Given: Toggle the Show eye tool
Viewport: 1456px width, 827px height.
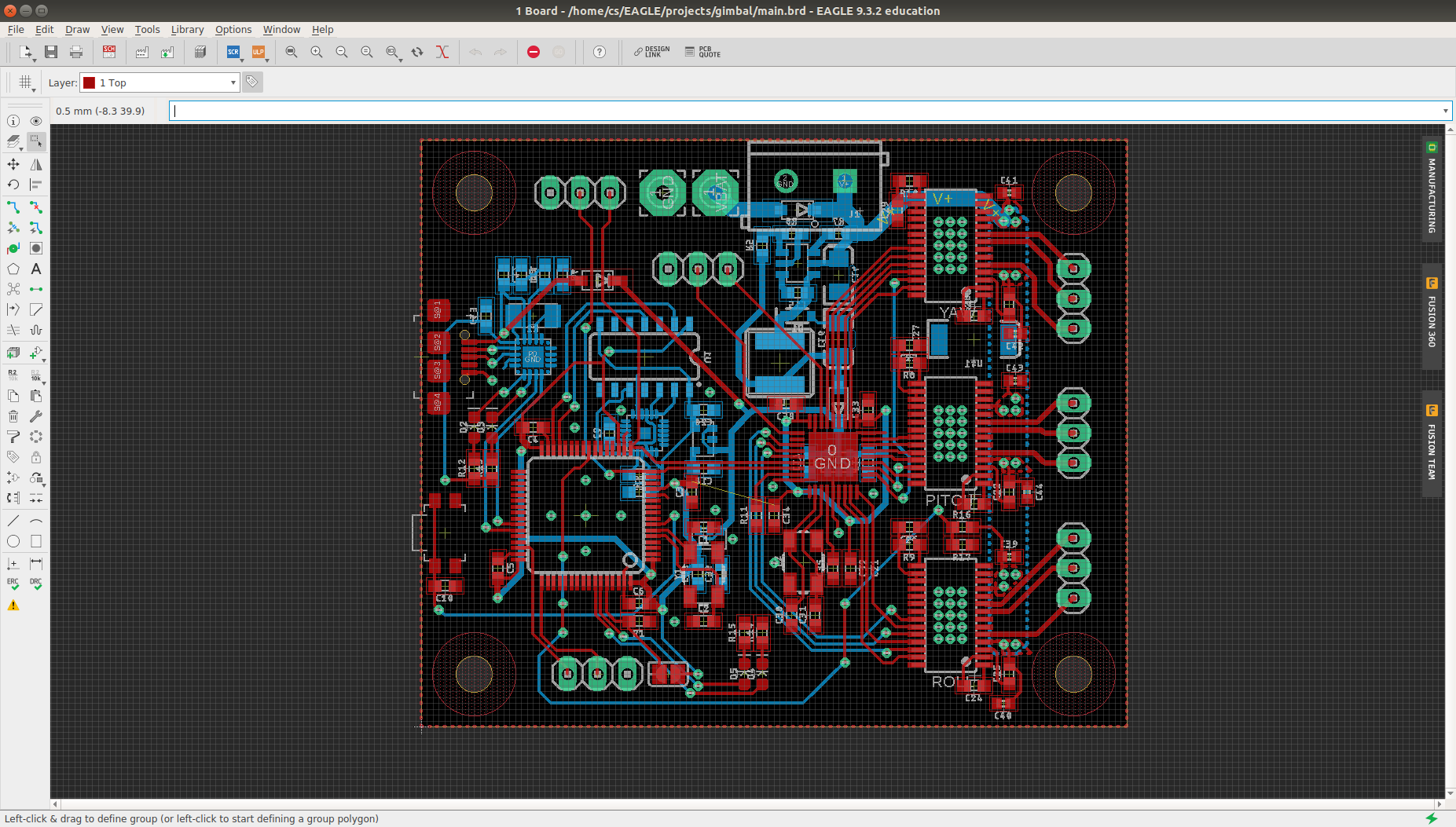Looking at the screenshot, I should 35,121.
